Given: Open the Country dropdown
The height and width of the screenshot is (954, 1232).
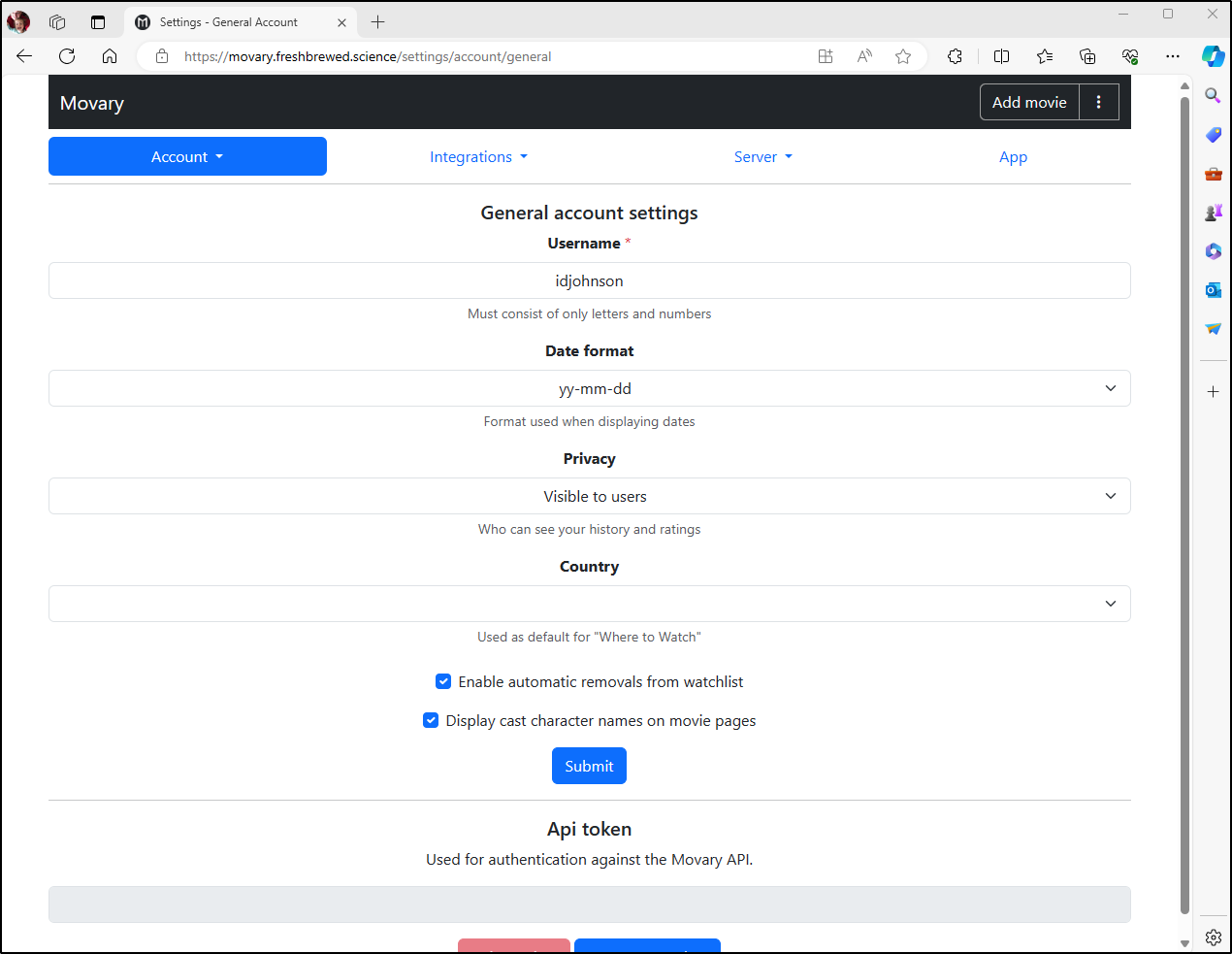Looking at the screenshot, I should 590,604.
